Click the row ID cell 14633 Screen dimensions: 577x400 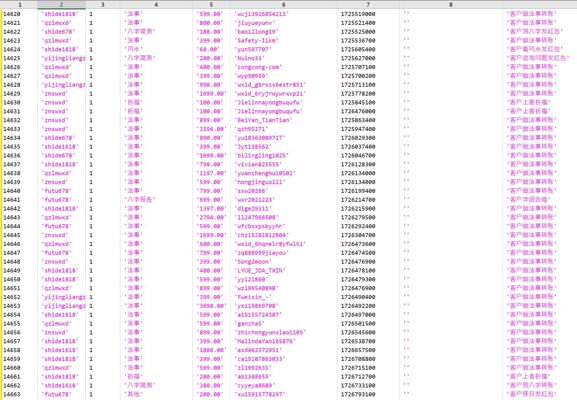click(x=12, y=129)
